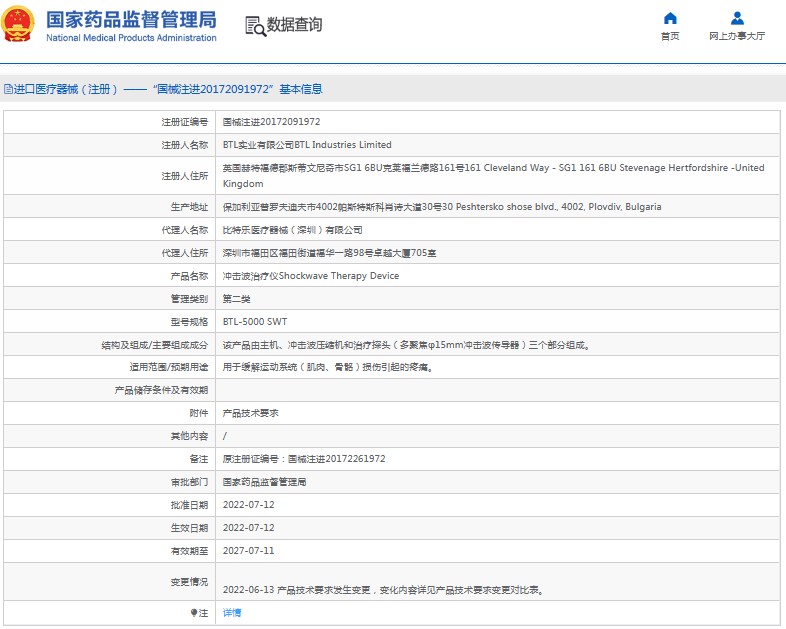Viewport: 786px width, 629px height.
Task: Select the Cleveland Way registrant address
Action: pyautogui.click(x=493, y=175)
